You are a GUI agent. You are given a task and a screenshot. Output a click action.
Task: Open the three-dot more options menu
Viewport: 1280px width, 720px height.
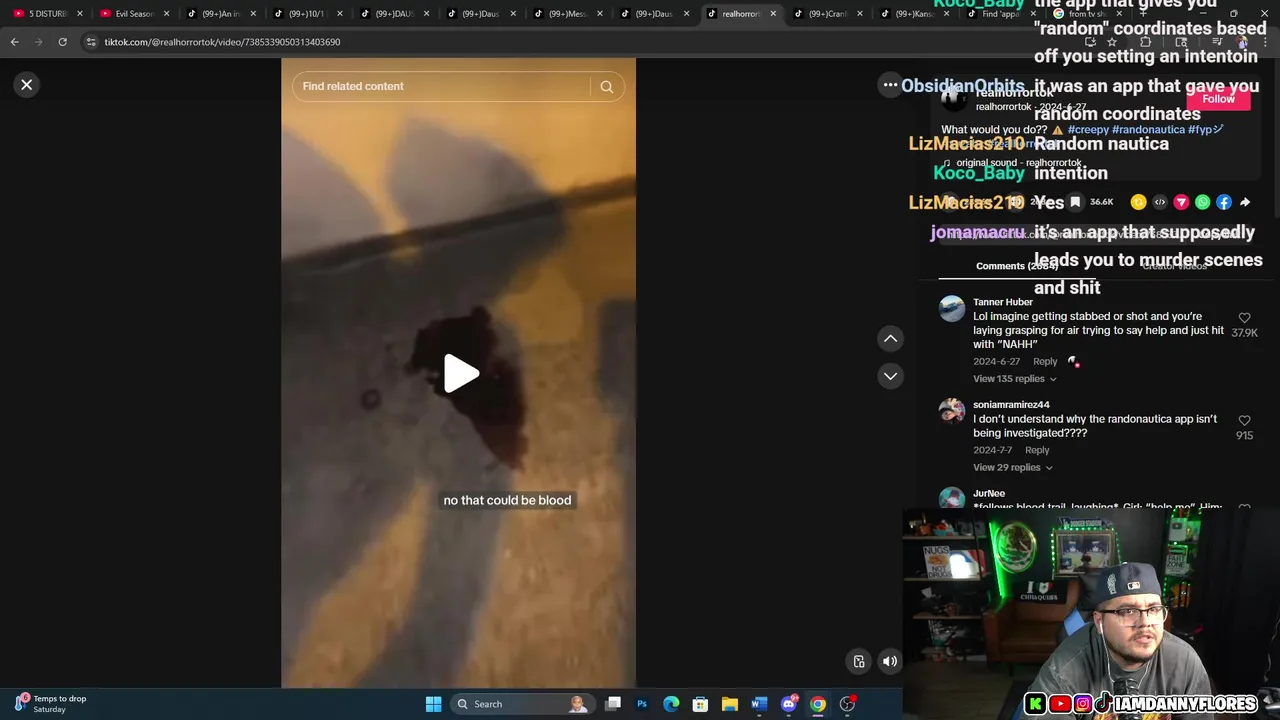tap(890, 85)
